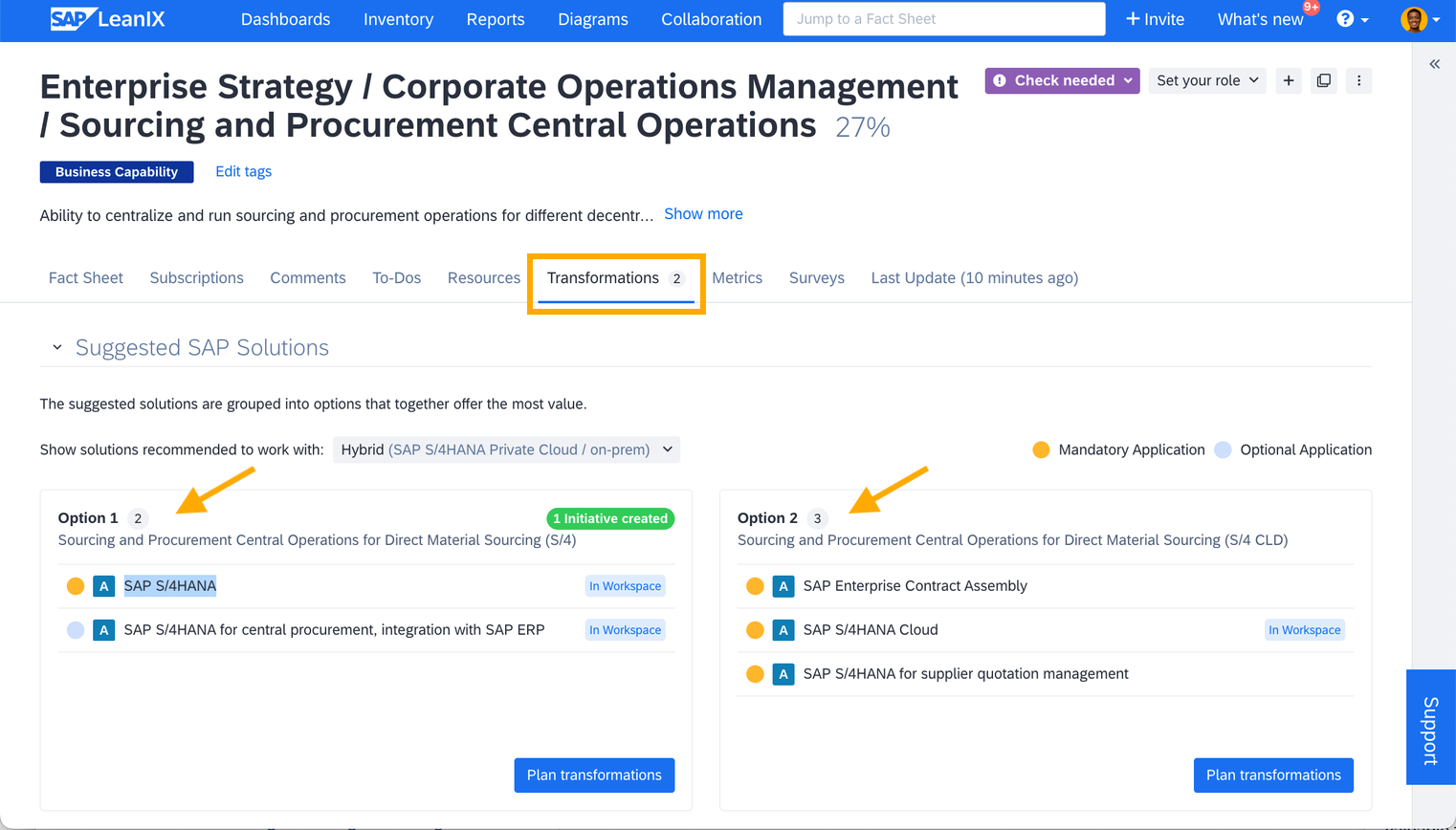This screenshot has width=1456, height=830.
Task: Click the Business Capability tag
Action: [117, 172]
